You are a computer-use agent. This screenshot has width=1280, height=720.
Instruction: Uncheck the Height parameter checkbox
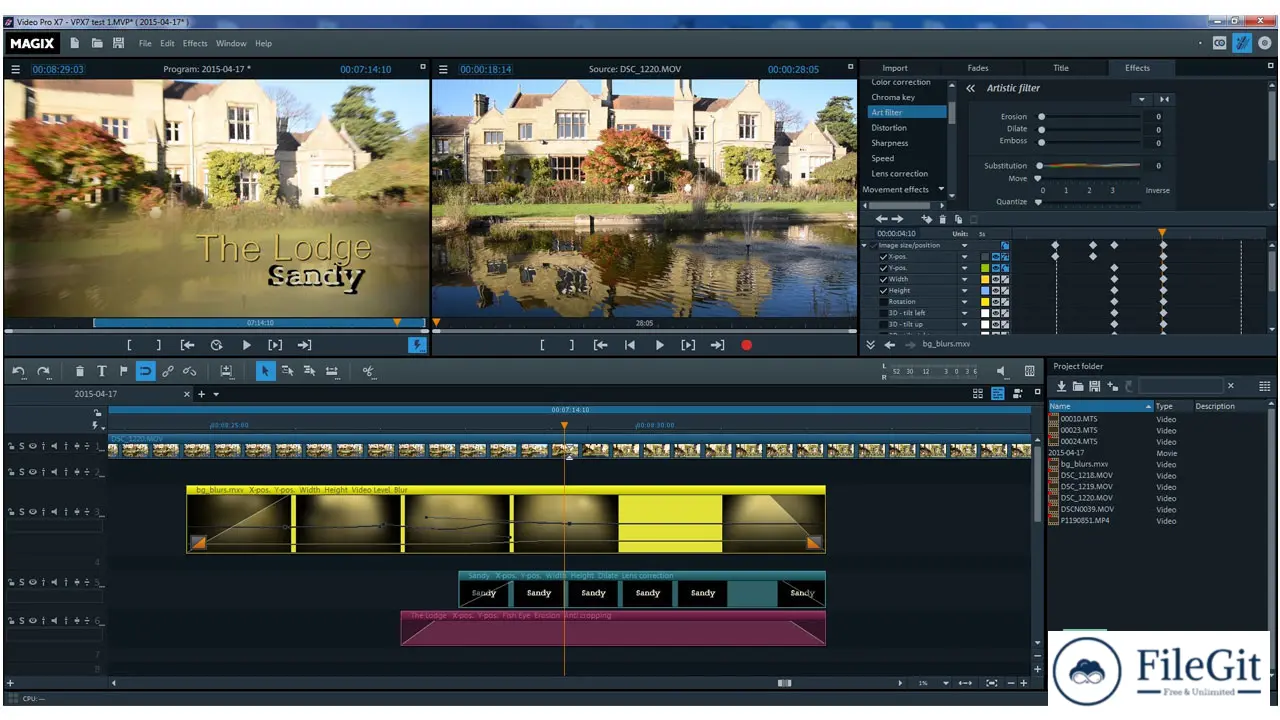coord(883,290)
